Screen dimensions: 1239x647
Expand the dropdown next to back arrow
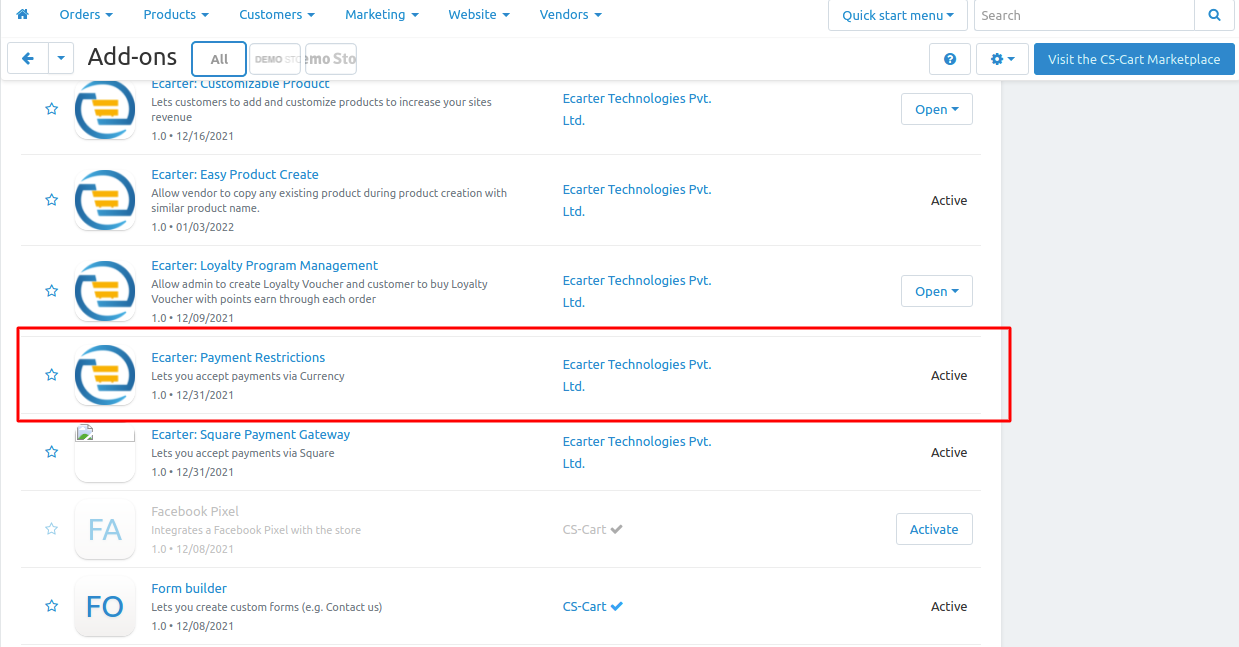[x=61, y=59]
